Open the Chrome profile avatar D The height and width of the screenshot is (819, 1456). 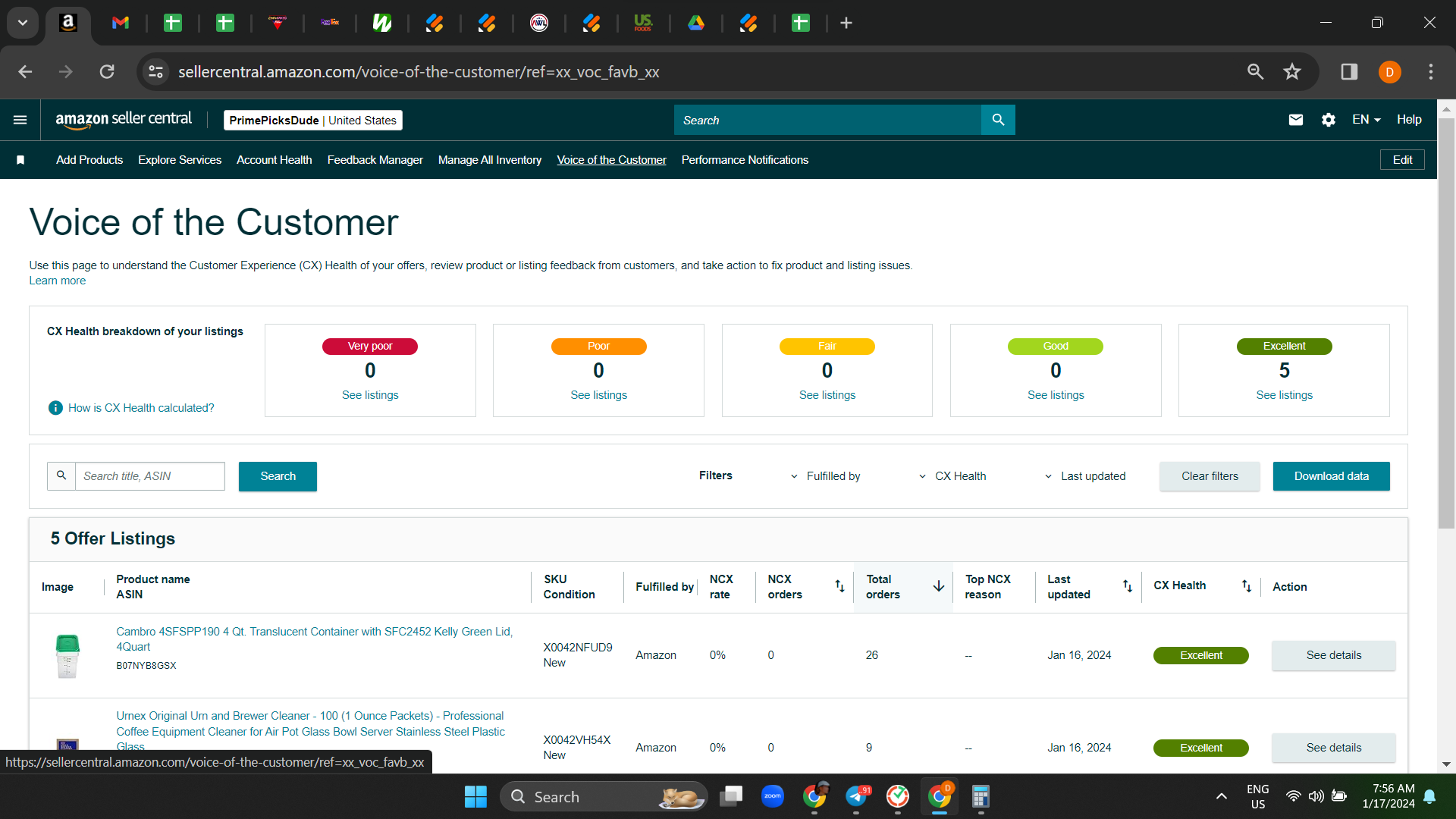pos(1390,72)
